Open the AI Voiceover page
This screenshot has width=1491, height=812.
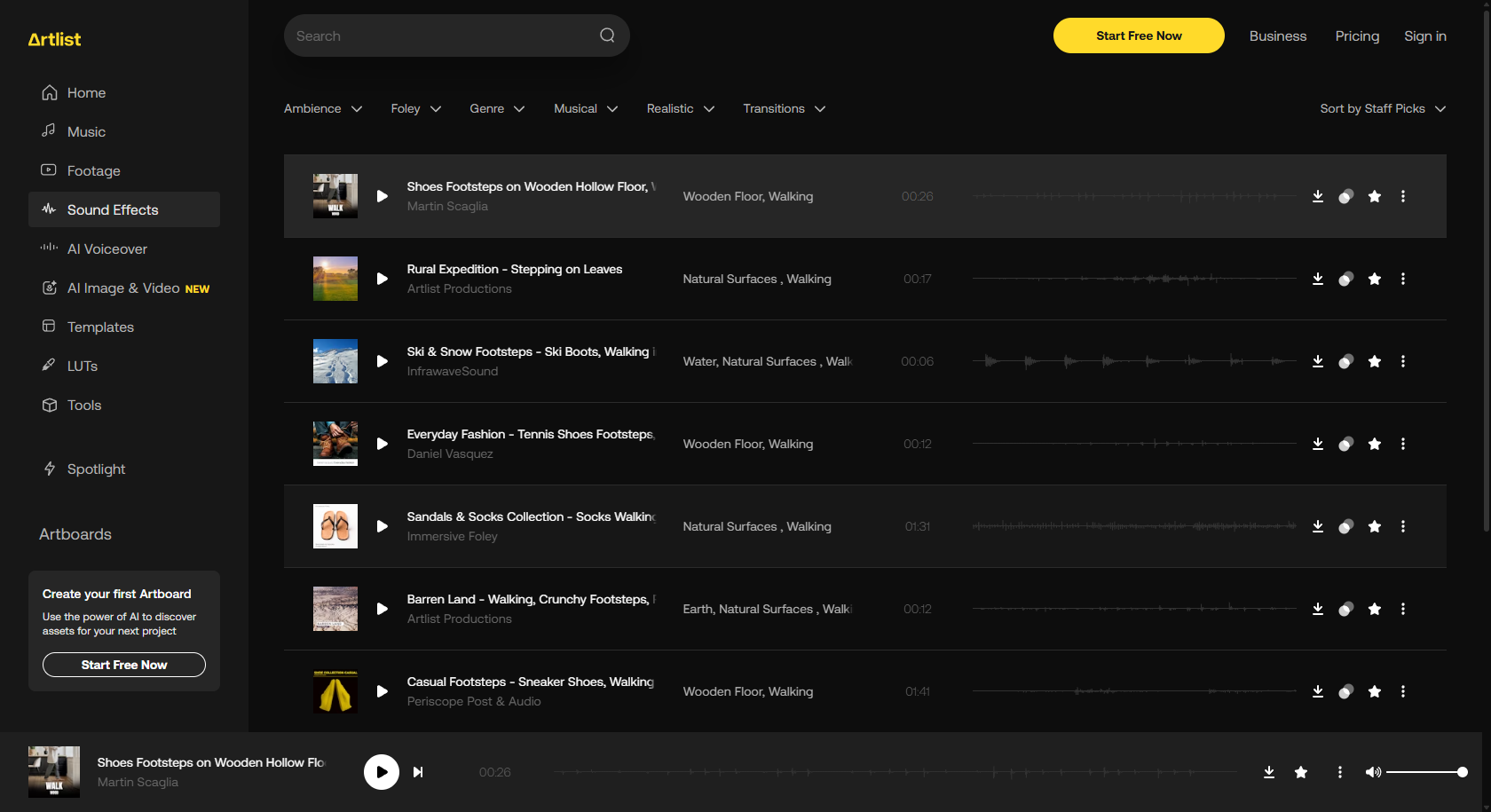point(106,248)
